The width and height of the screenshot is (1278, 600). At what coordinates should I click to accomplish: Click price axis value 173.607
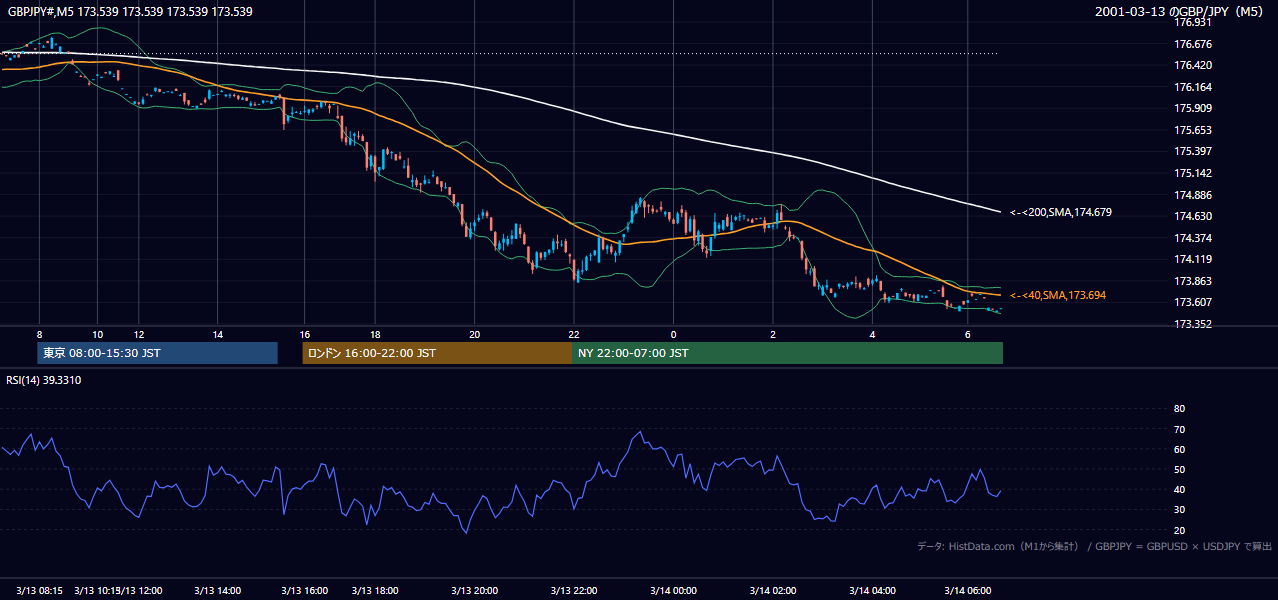tap(1193, 302)
